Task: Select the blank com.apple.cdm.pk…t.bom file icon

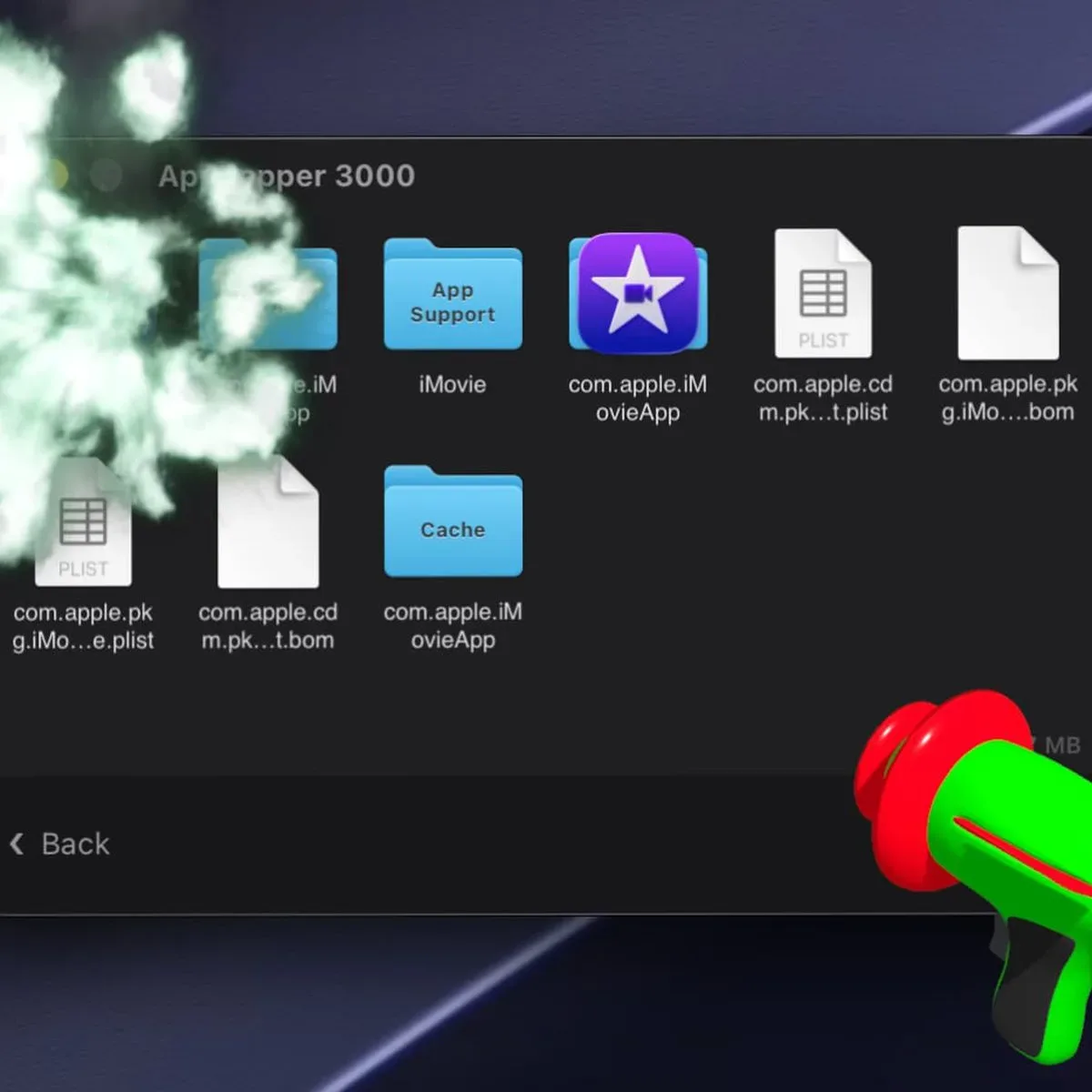Action: 268,521
